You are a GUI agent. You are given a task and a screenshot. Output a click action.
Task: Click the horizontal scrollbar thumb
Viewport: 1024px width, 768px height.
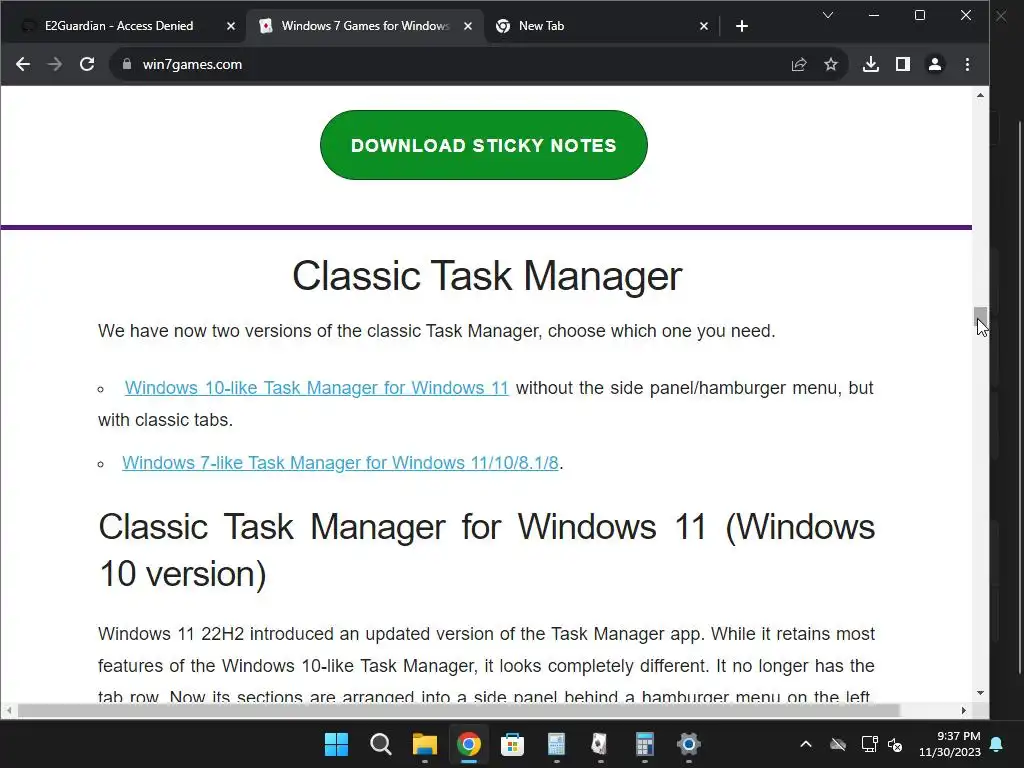458,711
